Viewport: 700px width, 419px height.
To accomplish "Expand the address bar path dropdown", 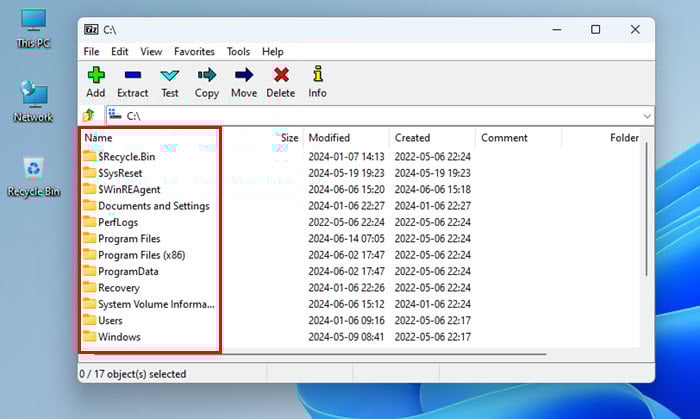I will point(647,116).
